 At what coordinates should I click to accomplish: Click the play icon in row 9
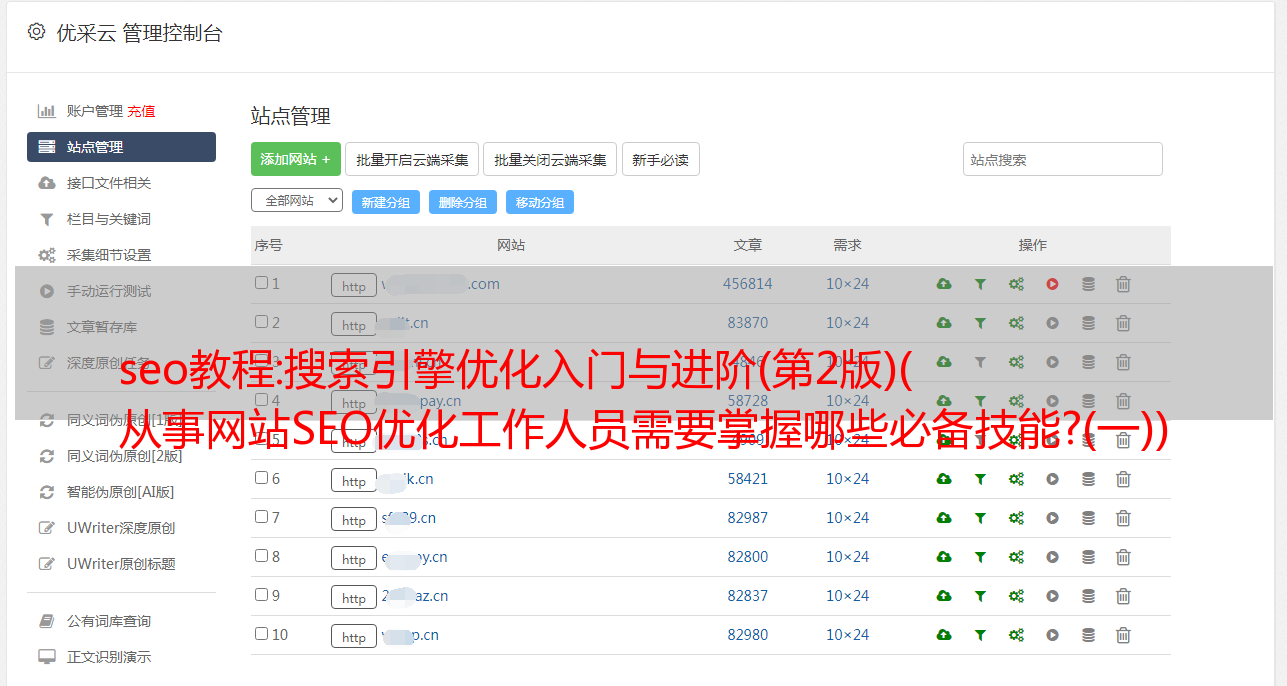pyautogui.click(x=1052, y=596)
